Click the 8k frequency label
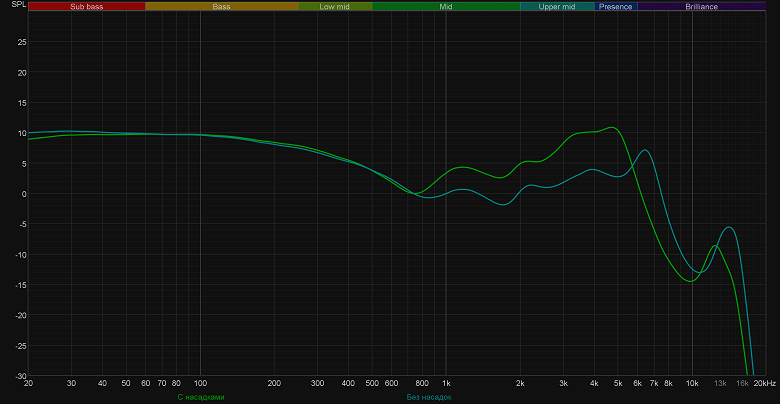Screen dimensions: 780x404 [669, 383]
